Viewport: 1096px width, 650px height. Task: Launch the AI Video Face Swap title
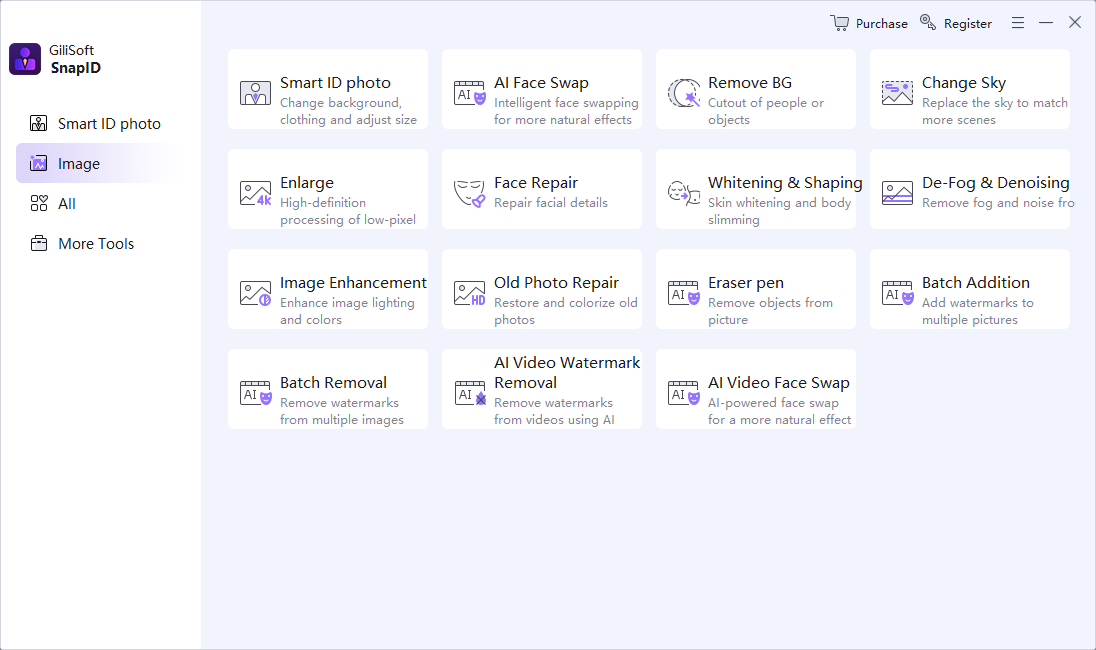point(779,382)
